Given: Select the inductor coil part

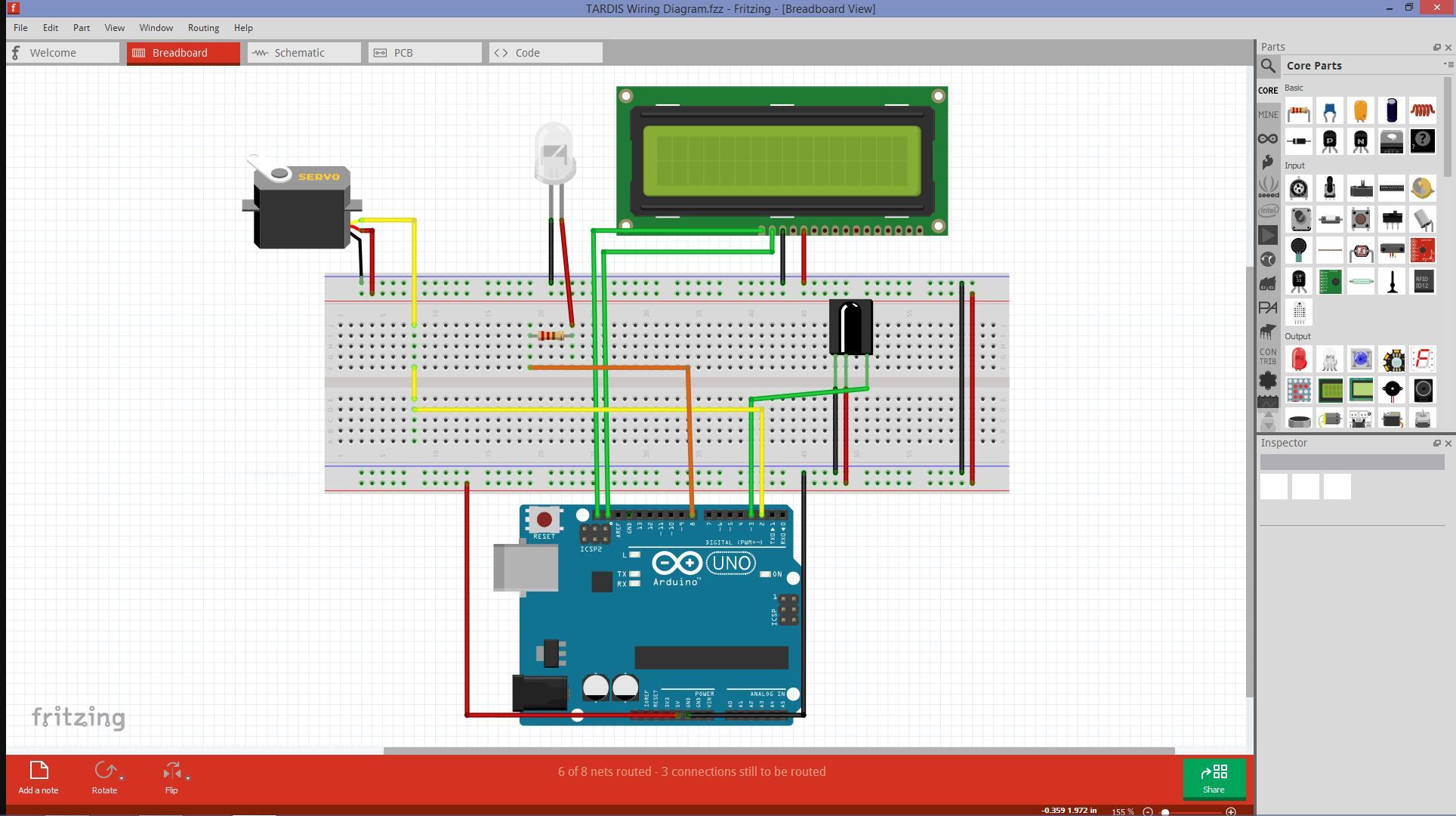Looking at the screenshot, I should coord(1422,110).
